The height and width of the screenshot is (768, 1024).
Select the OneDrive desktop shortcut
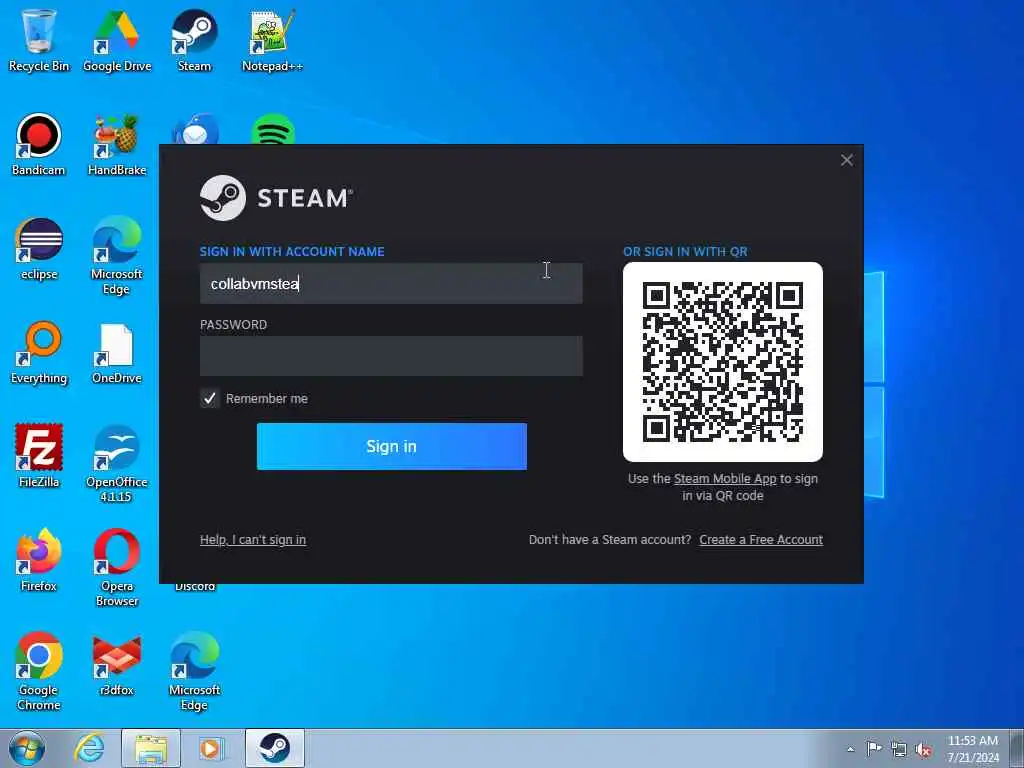pyautogui.click(x=117, y=353)
